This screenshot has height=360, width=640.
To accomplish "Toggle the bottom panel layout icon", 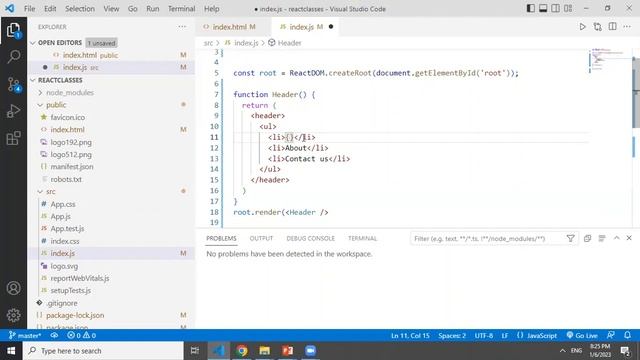I will [x=543, y=8].
